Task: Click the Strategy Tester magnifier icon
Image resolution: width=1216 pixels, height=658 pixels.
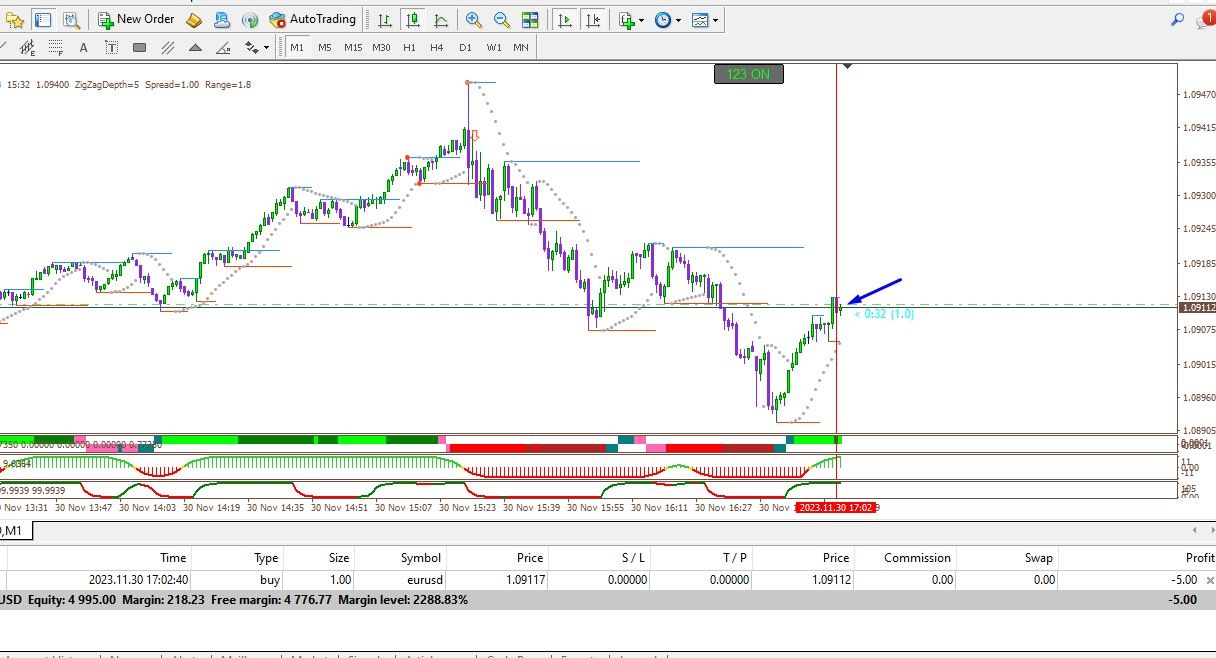Action: pos(71,19)
